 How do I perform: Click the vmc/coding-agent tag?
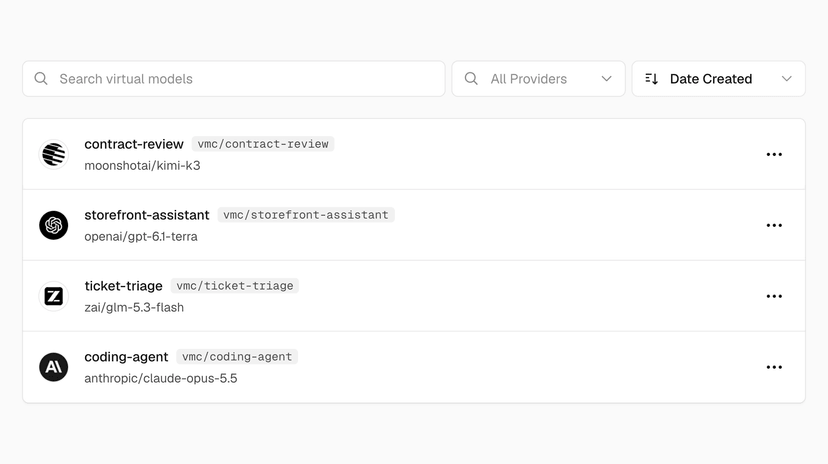click(237, 356)
